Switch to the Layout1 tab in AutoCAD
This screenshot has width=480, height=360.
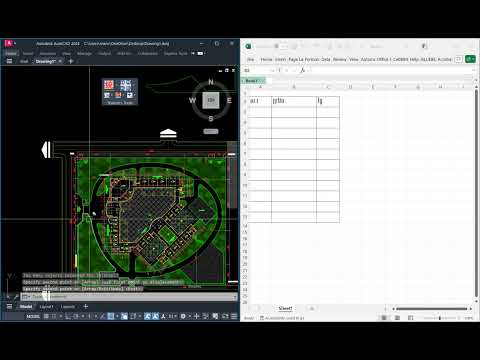tap(46, 306)
